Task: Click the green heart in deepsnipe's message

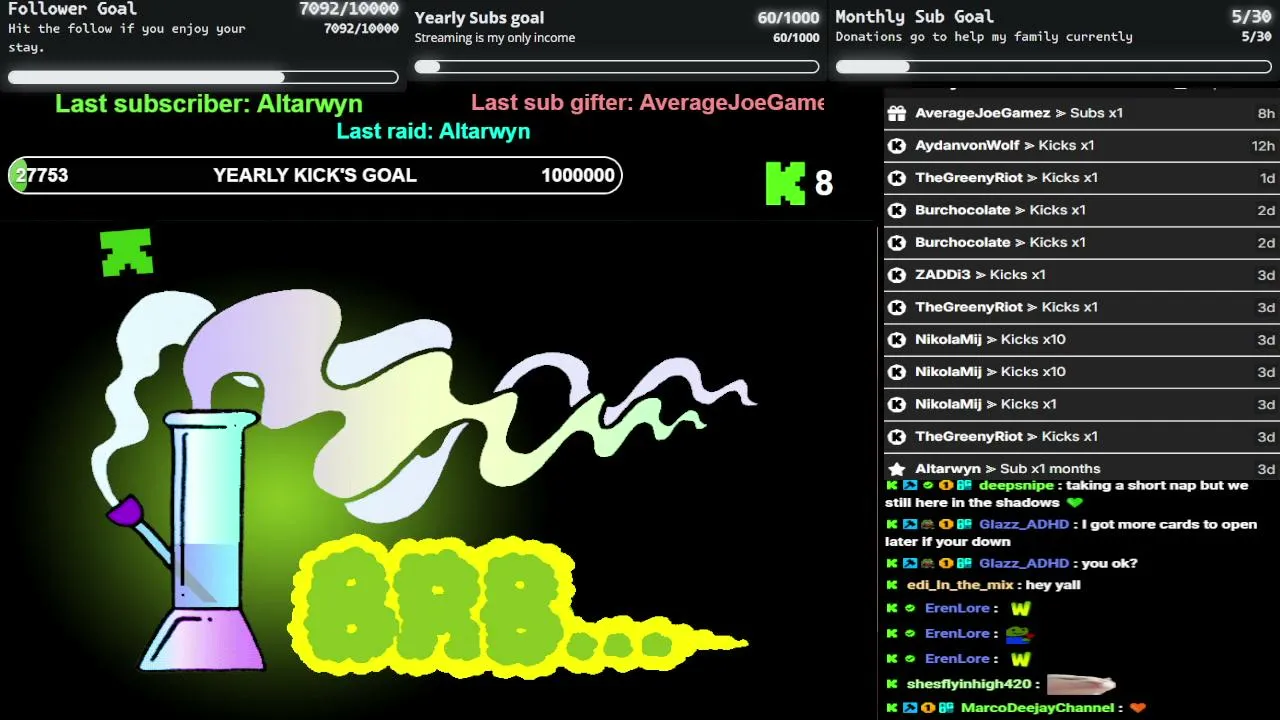Action: pyautogui.click(x=1075, y=503)
